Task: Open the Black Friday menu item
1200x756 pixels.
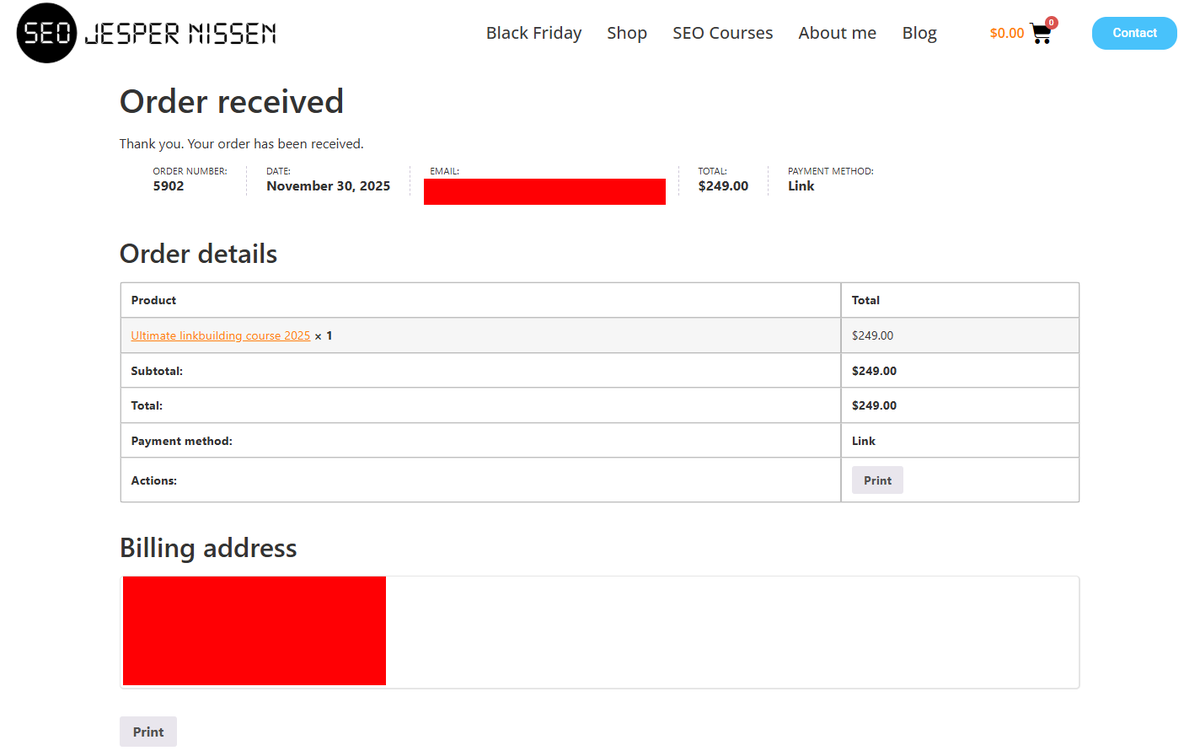Action: [x=534, y=33]
